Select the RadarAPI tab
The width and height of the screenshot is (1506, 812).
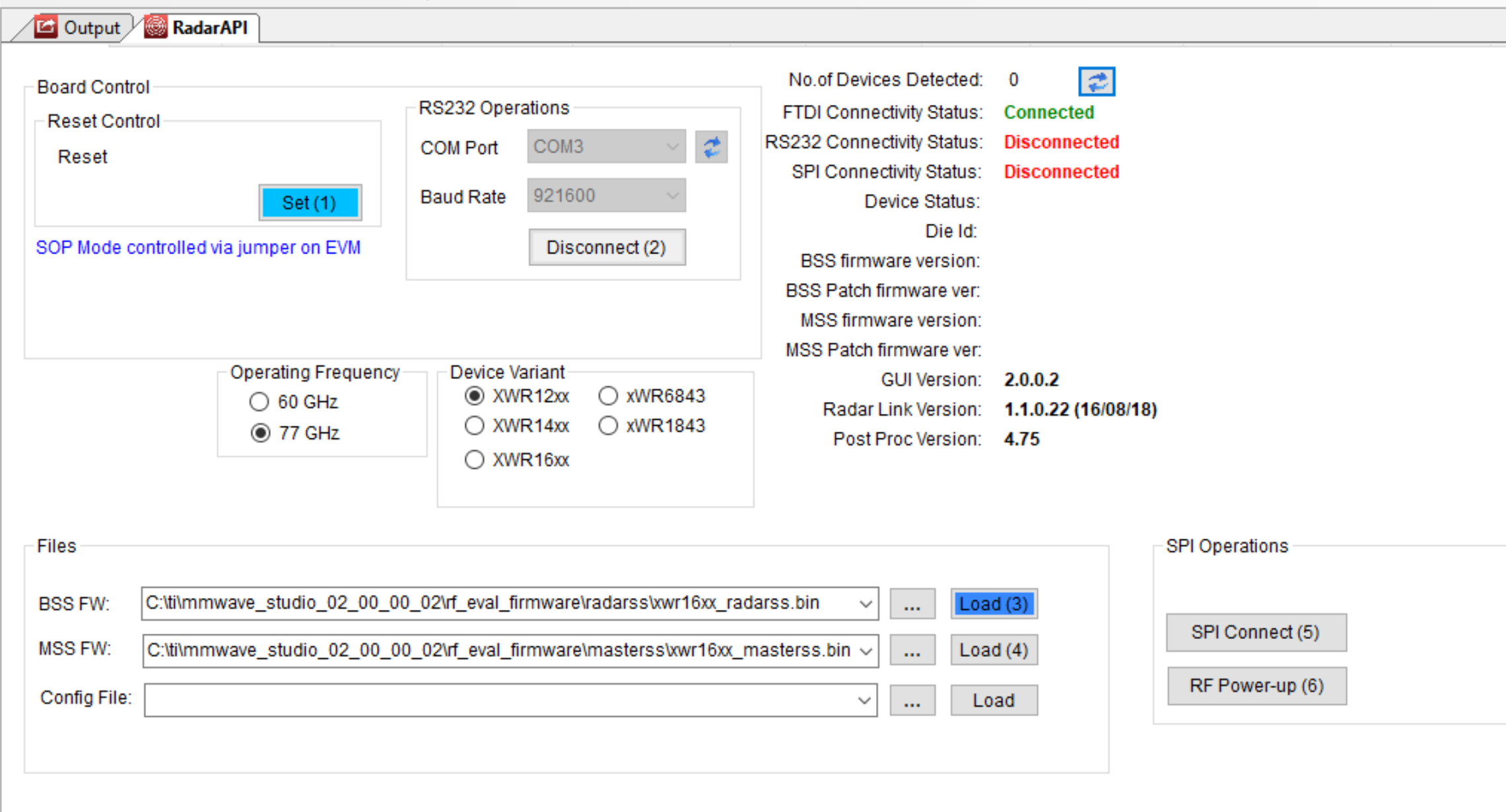point(197,28)
